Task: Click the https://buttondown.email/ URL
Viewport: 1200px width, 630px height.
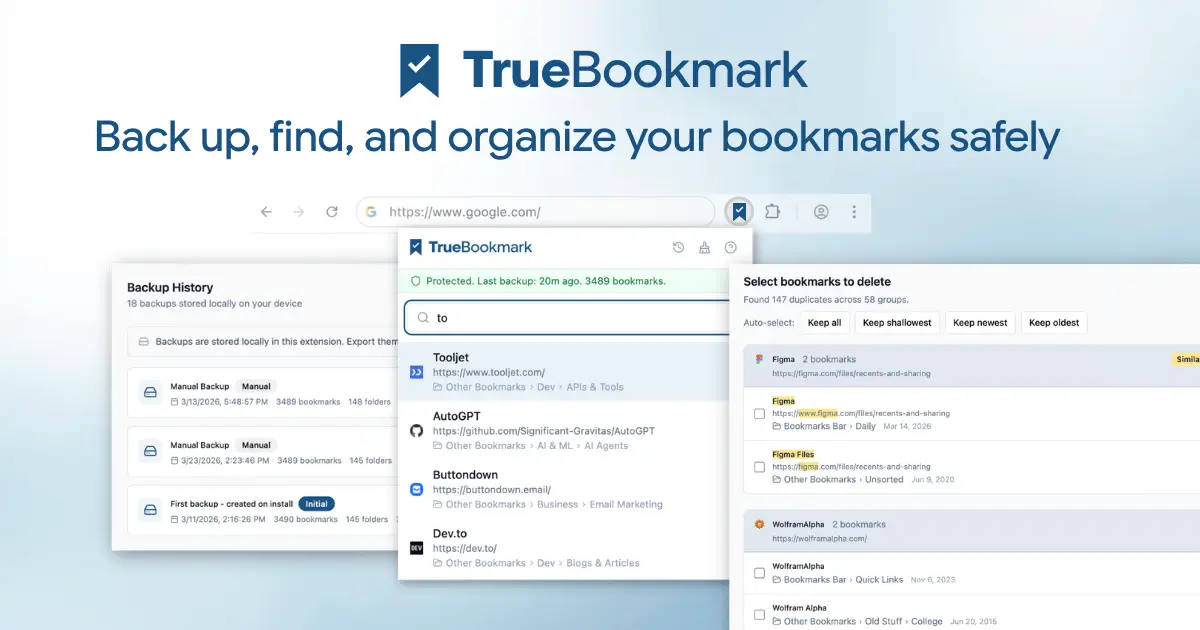Action: point(492,490)
